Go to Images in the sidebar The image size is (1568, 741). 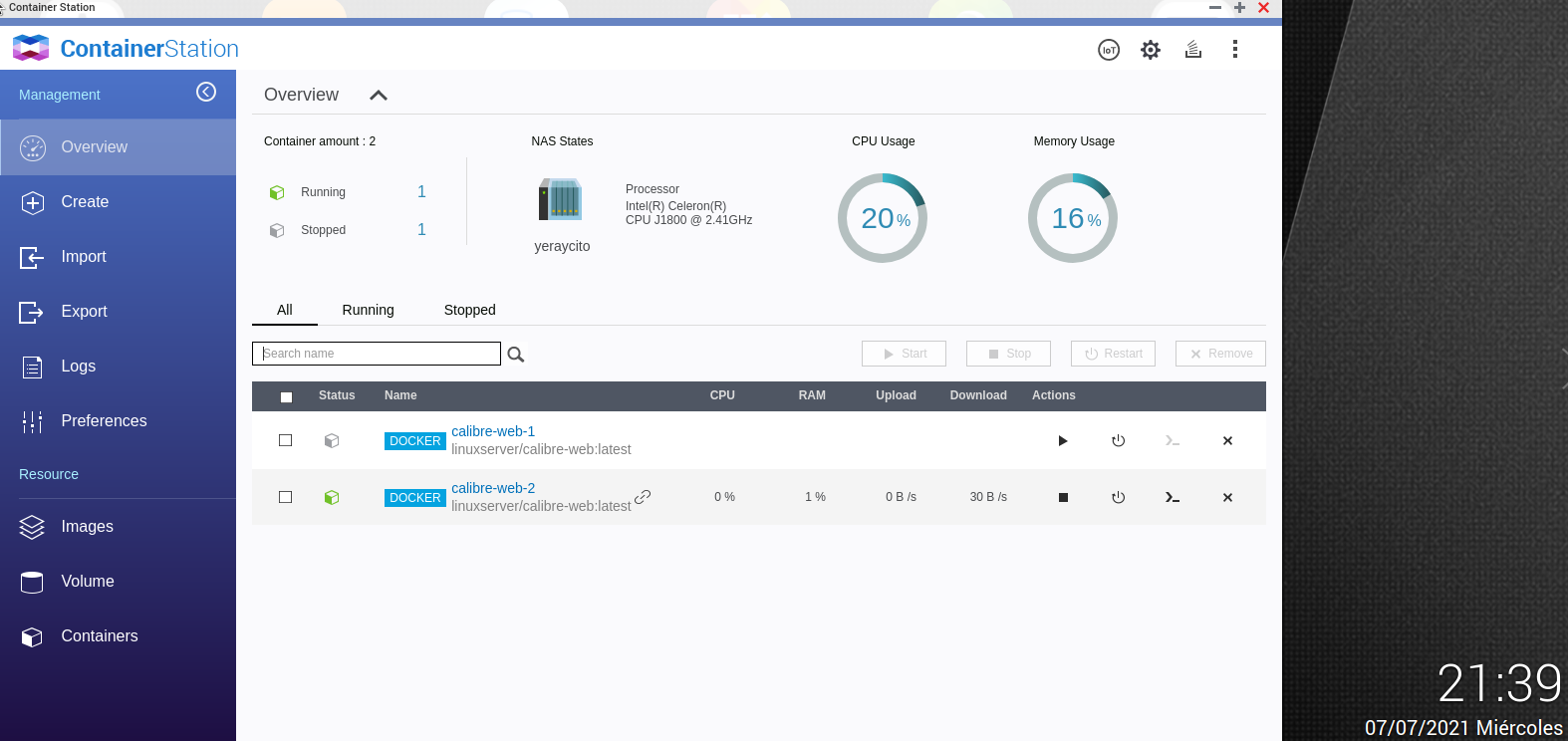(x=87, y=527)
